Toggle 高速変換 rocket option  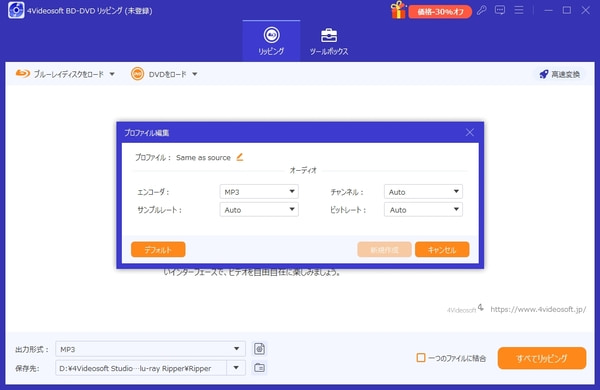click(559, 74)
